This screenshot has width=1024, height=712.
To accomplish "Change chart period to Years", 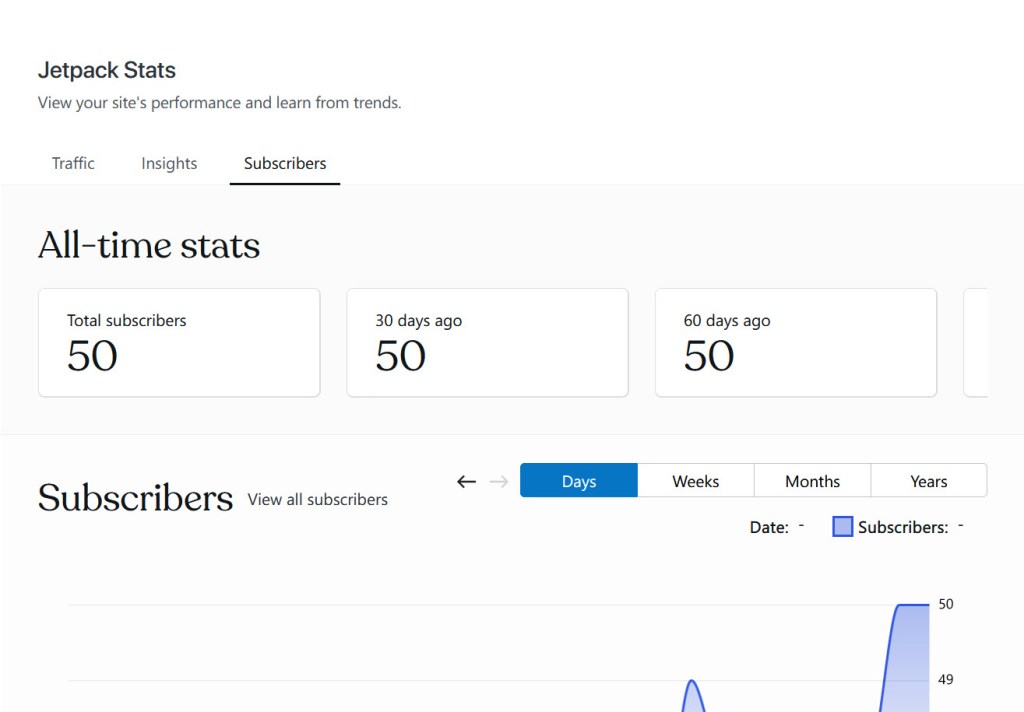I will pyautogui.click(x=928, y=481).
